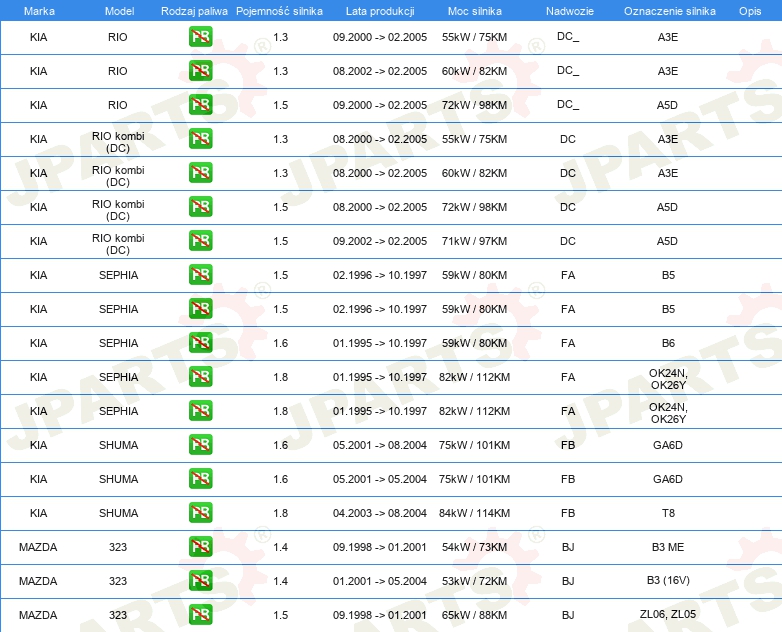Image resolution: width=782 pixels, height=632 pixels.
Task: Click the '54kW / 73KM' cell
Action: point(474,547)
